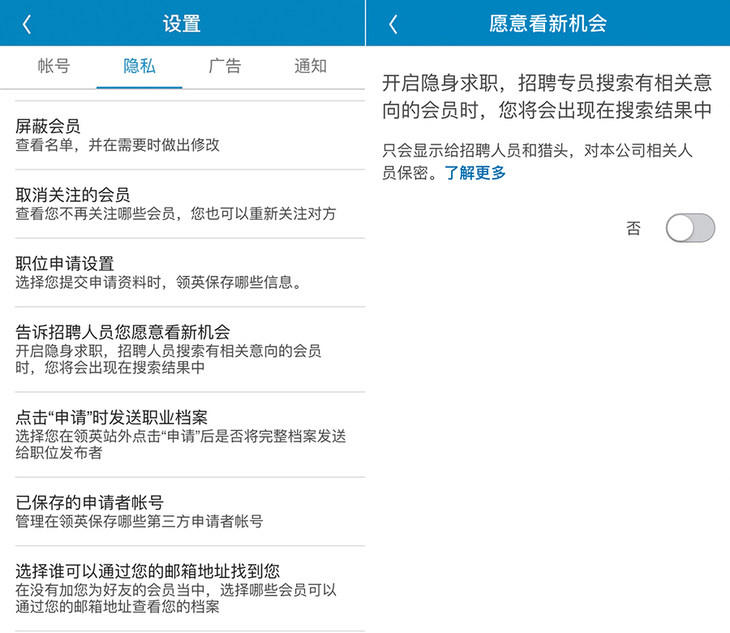Click description 管理在领英保存哪些第三方申请者帐号
730x633 pixels.
[x=139, y=521]
